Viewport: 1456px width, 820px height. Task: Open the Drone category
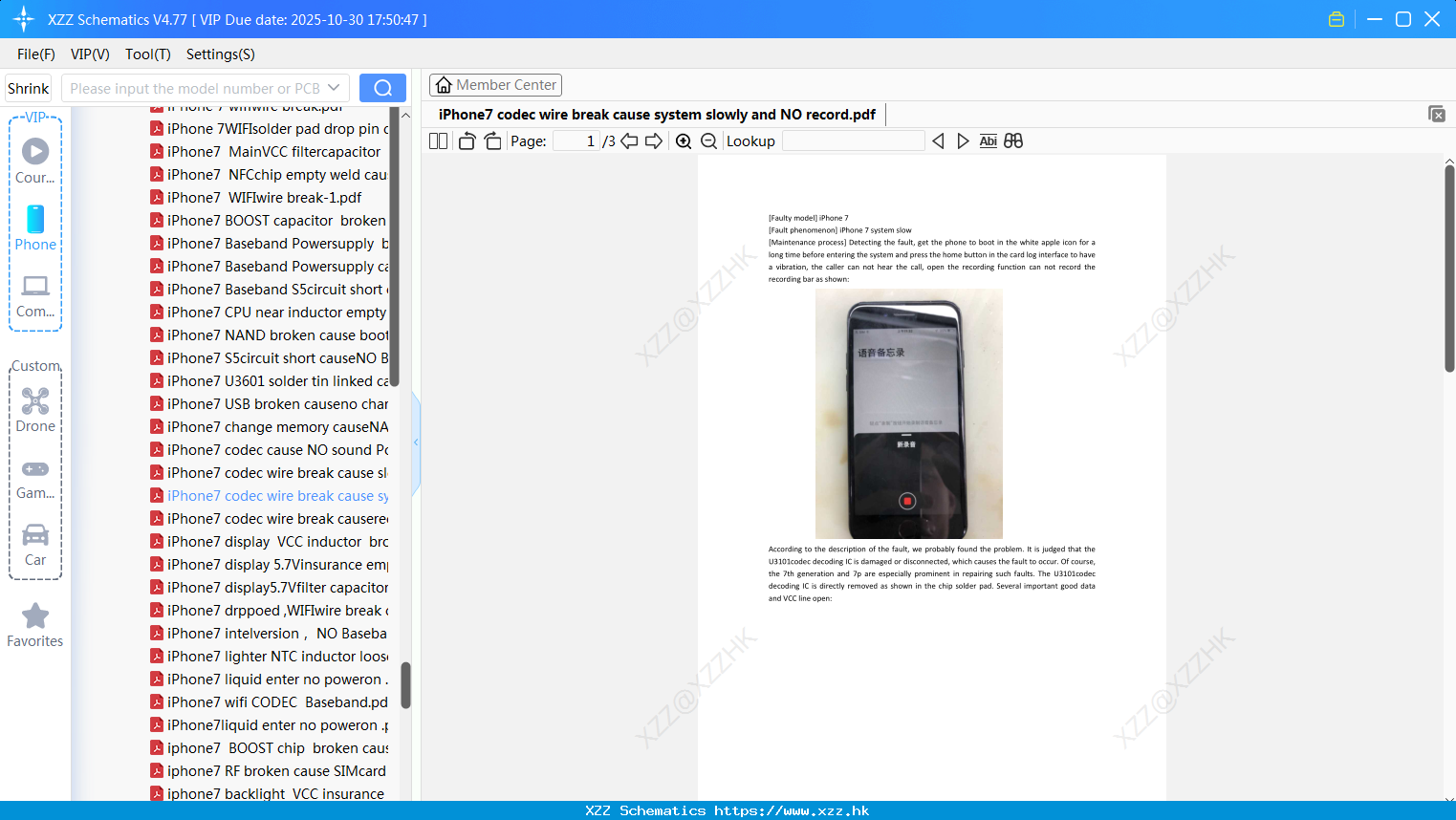pyautogui.click(x=35, y=410)
